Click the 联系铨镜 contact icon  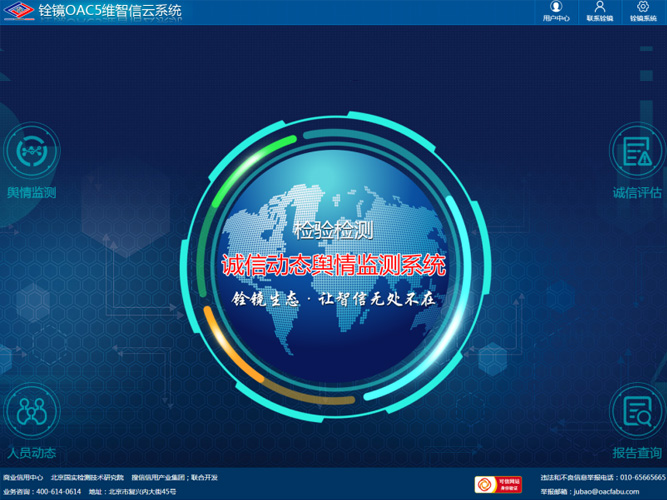pyautogui.click(x=599, y=8)
